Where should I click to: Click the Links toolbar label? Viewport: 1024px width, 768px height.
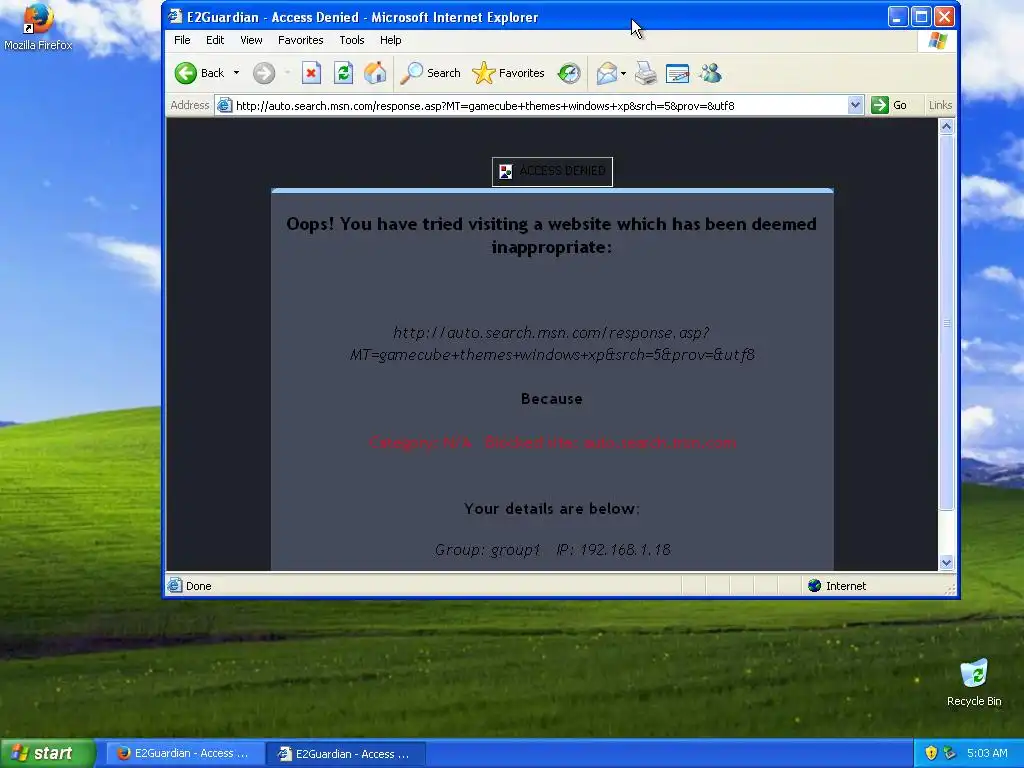pyautogui.click(x=940, y=105)
